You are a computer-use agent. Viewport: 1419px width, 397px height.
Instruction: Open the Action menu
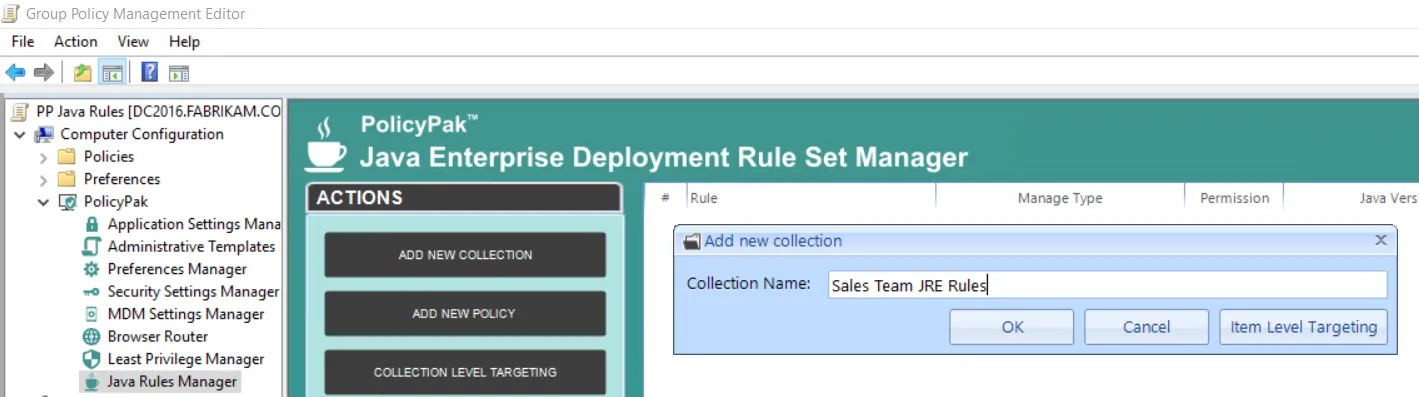pyautogui.click(x=76, y=41)
